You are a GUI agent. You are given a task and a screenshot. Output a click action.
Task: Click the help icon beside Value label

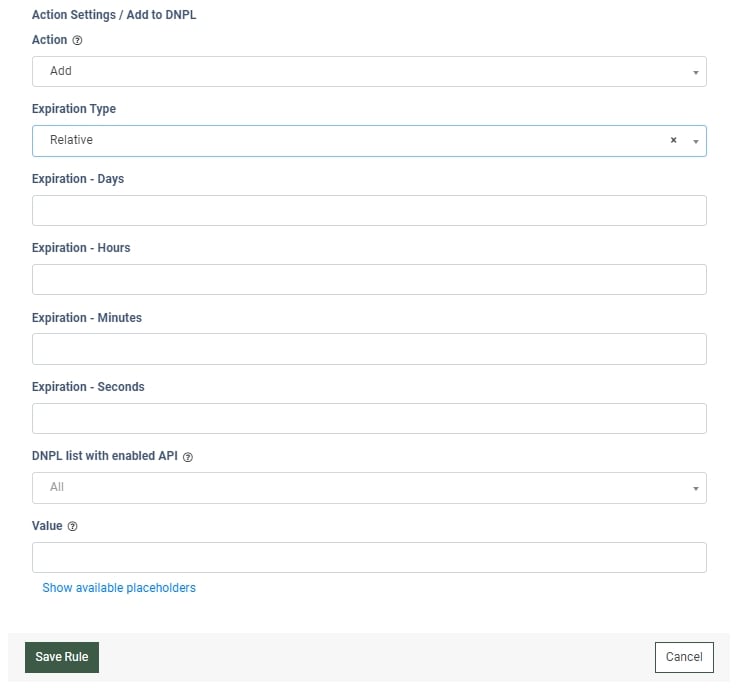click(73, 527)
